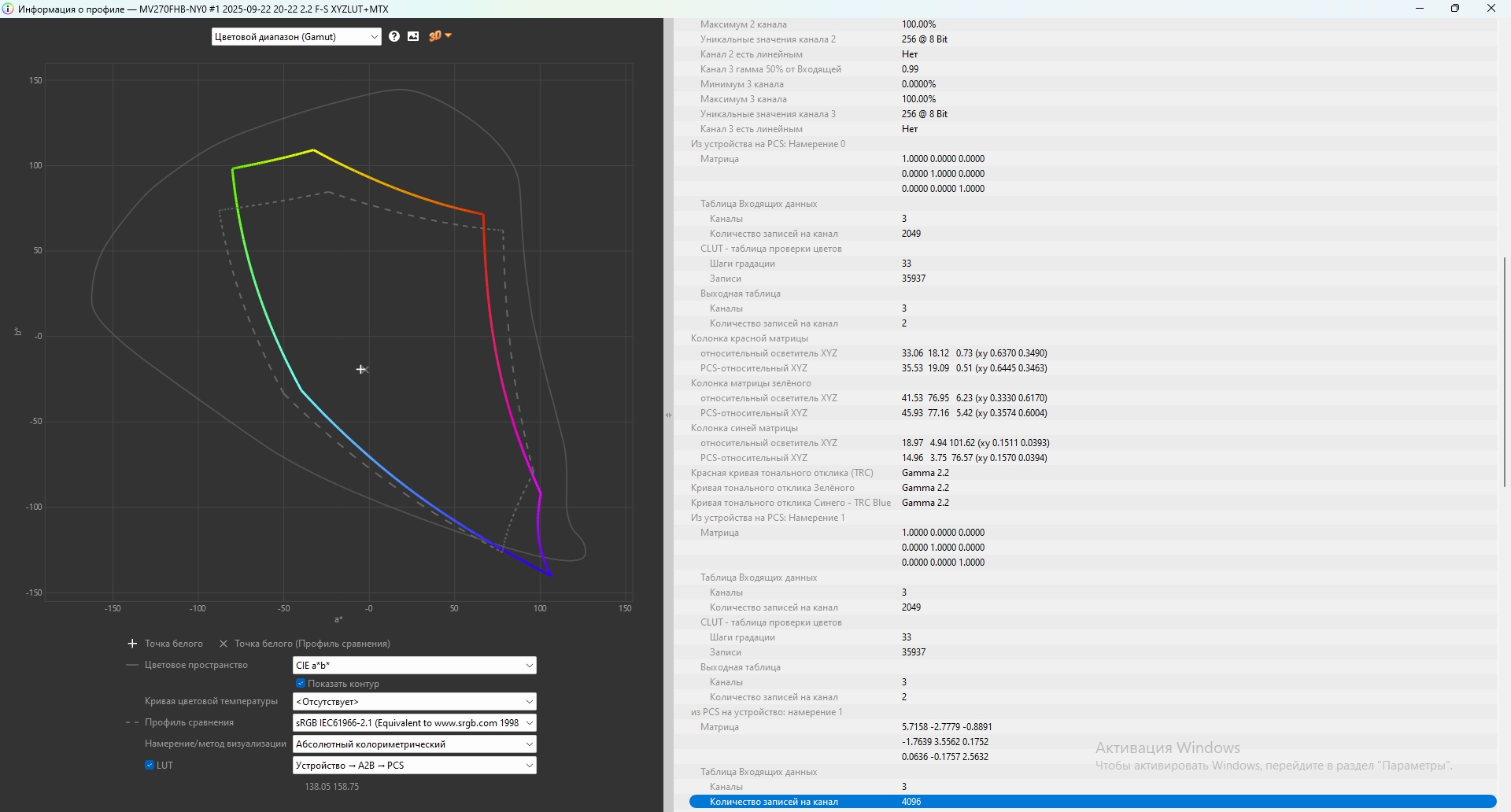Expand the CIE a*b* color space dropdown
Image resolution: width=1511 pixels, height=812 pixels.
coord(414,666)
